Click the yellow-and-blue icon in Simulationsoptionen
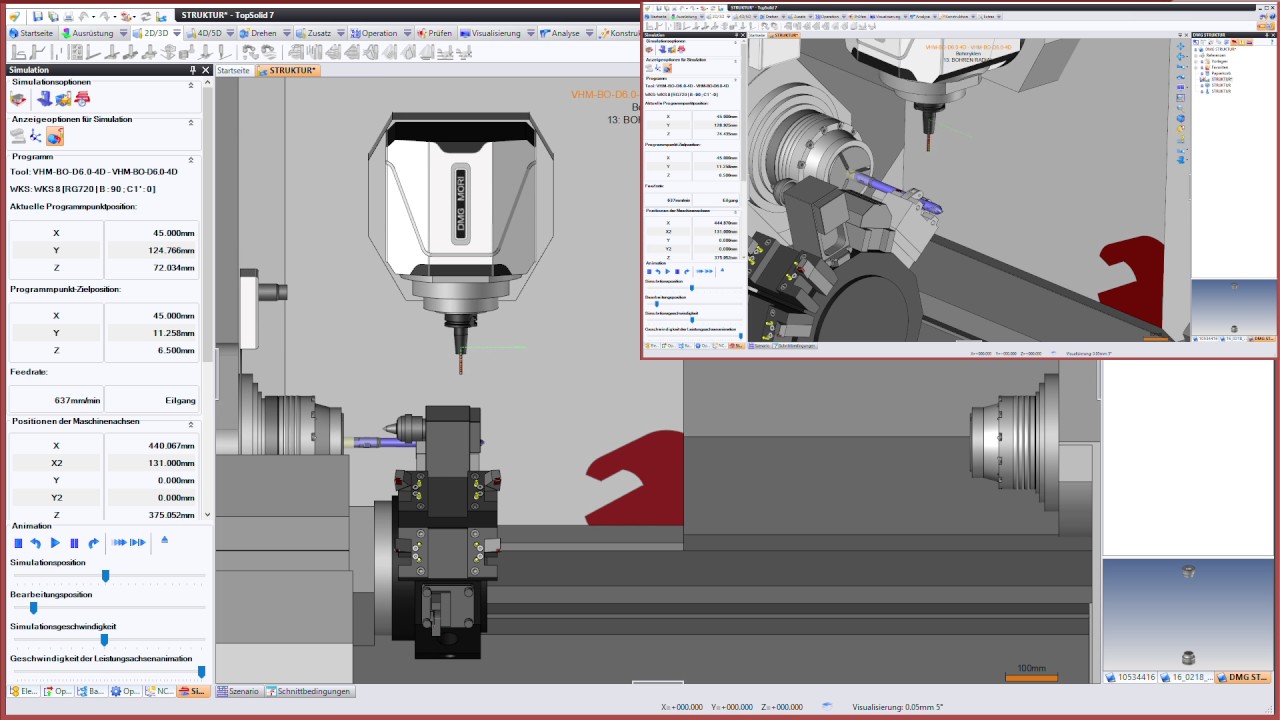This screenshot has width=1280, height=720. (63, 99)
